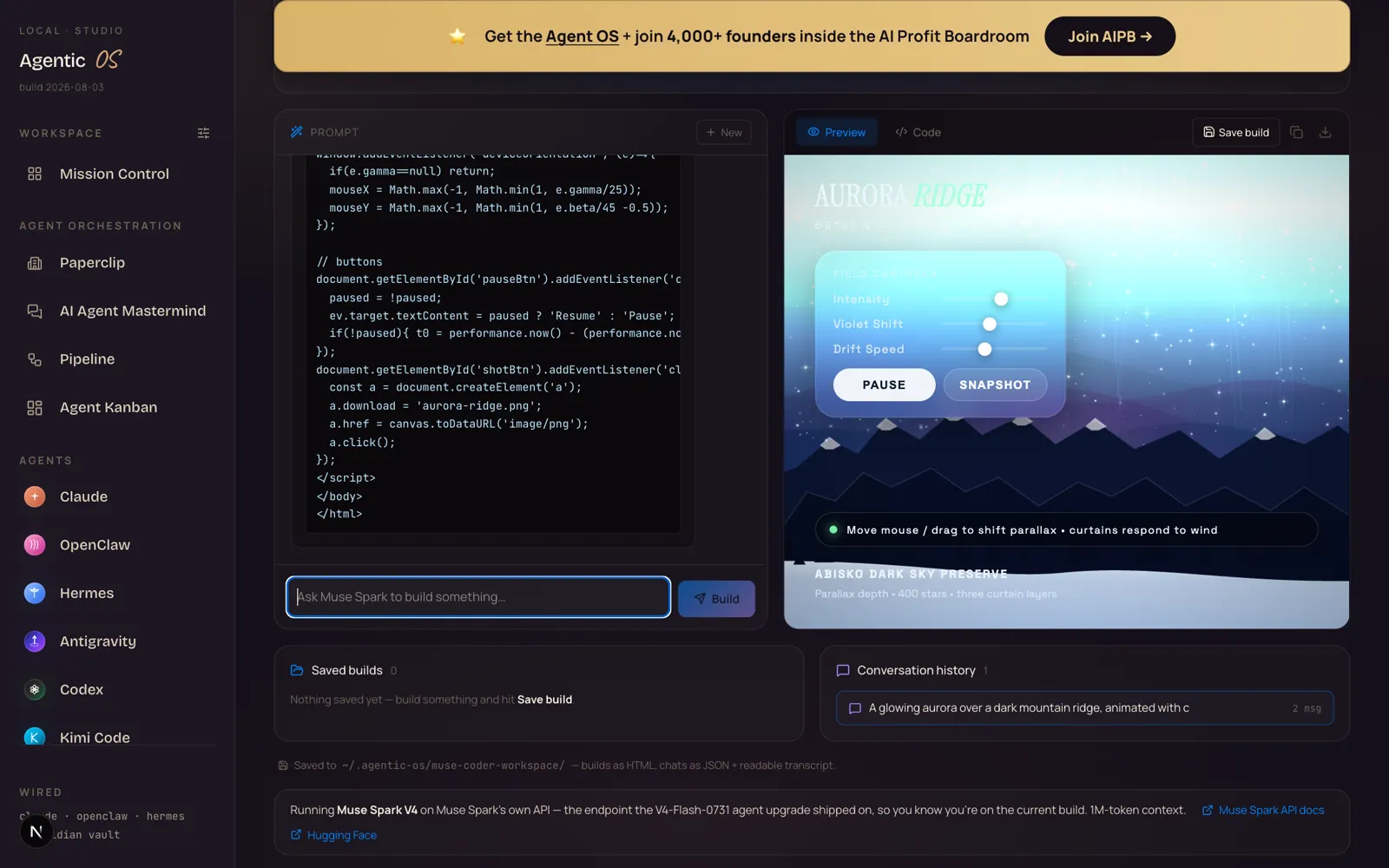Adjust the Violet Shift slider handle

point(990,324)
